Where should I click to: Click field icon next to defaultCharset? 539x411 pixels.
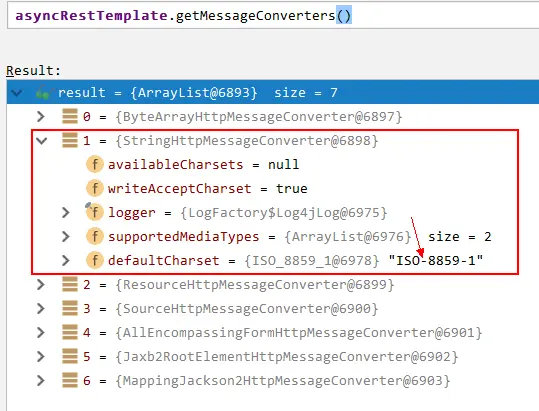click(x=95, y=261)
